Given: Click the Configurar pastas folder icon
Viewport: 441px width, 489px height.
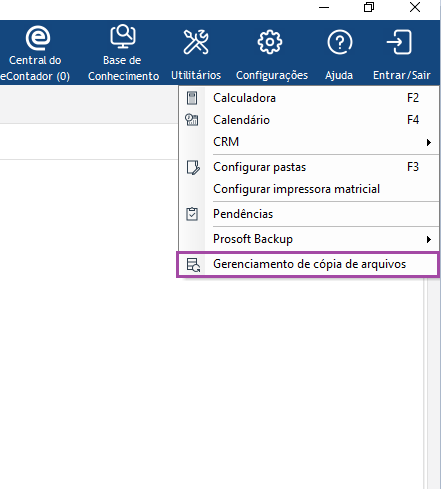Looking at the screenshot, I should click(x=193, y=167).
